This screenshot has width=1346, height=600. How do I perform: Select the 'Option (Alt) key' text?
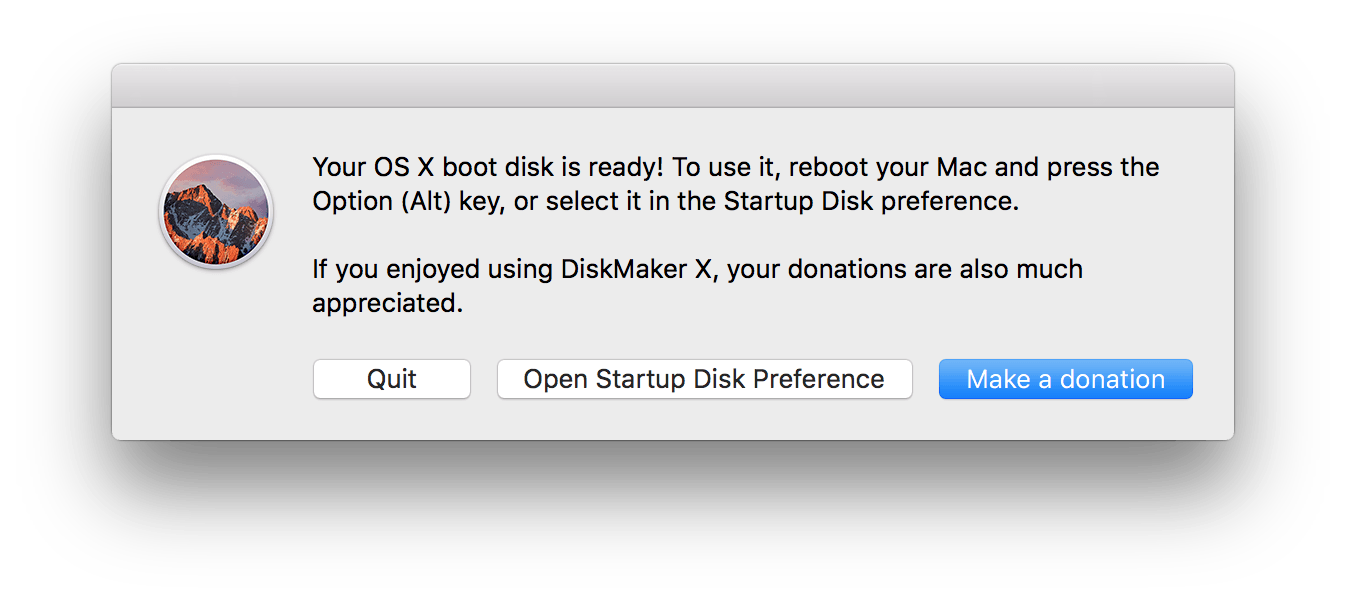(410, 201)
